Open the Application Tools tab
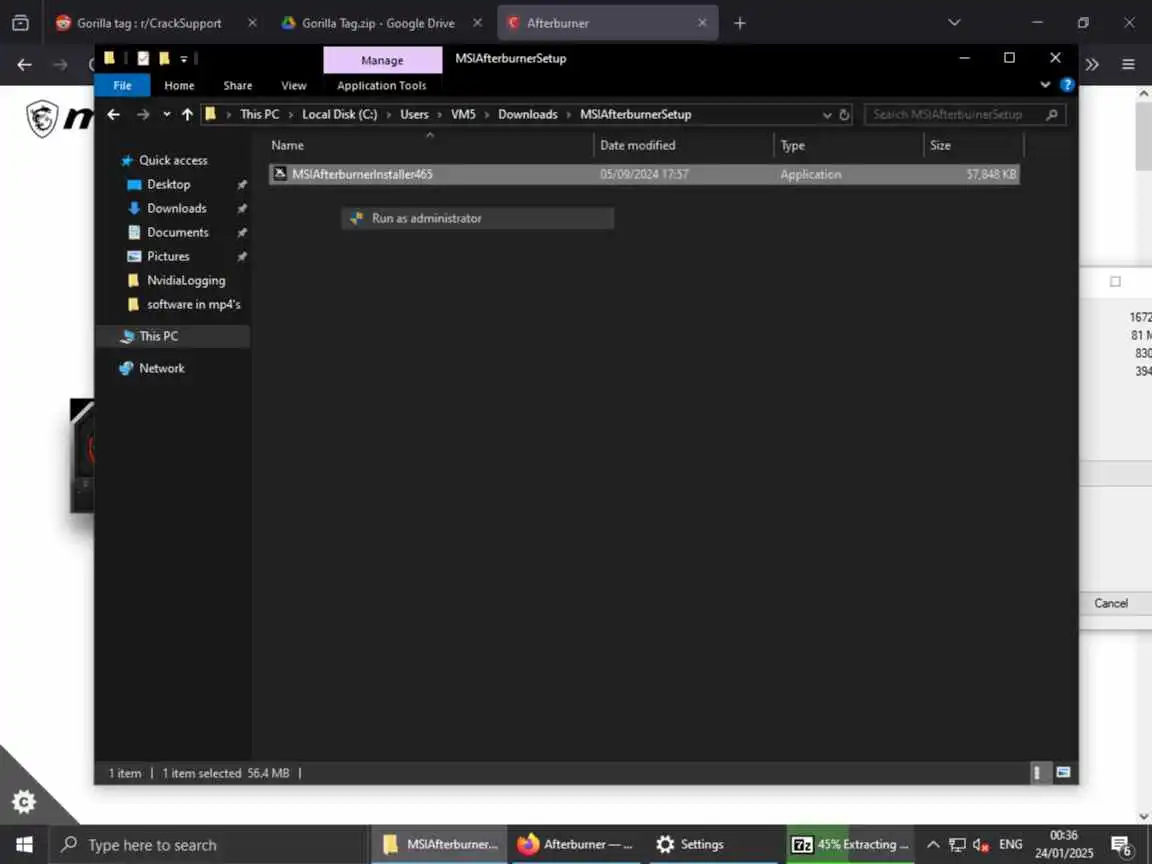 (381, 85)
